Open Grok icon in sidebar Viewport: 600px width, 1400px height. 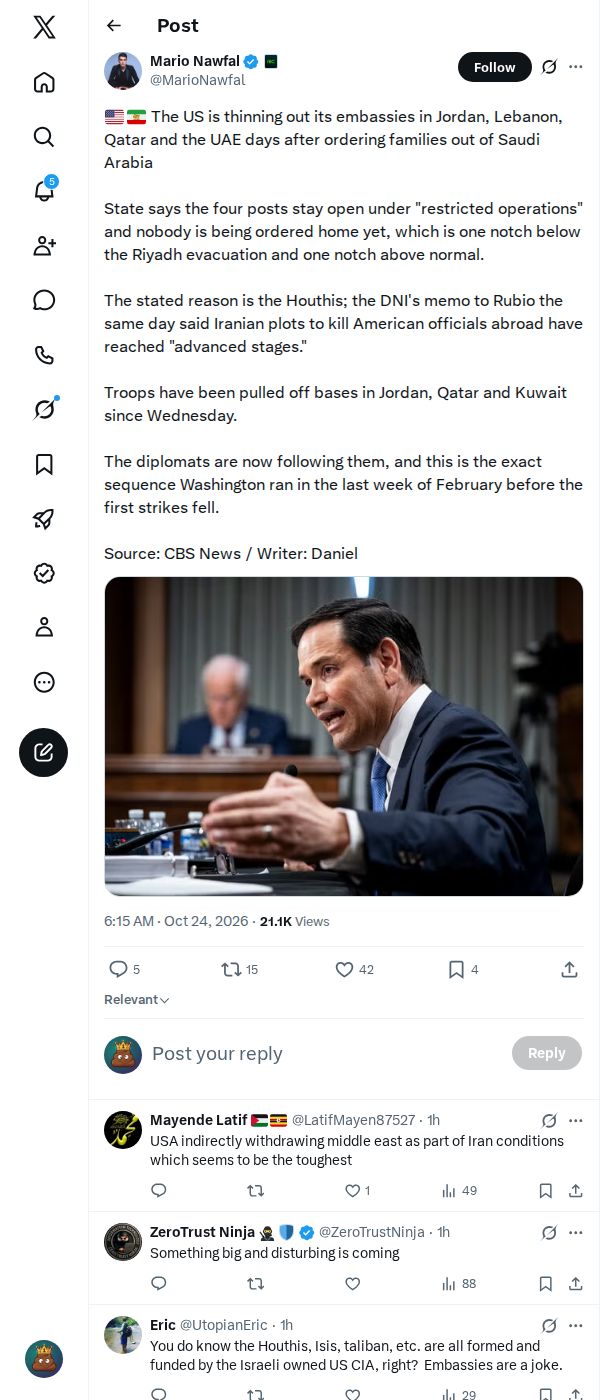pos(44,409)
